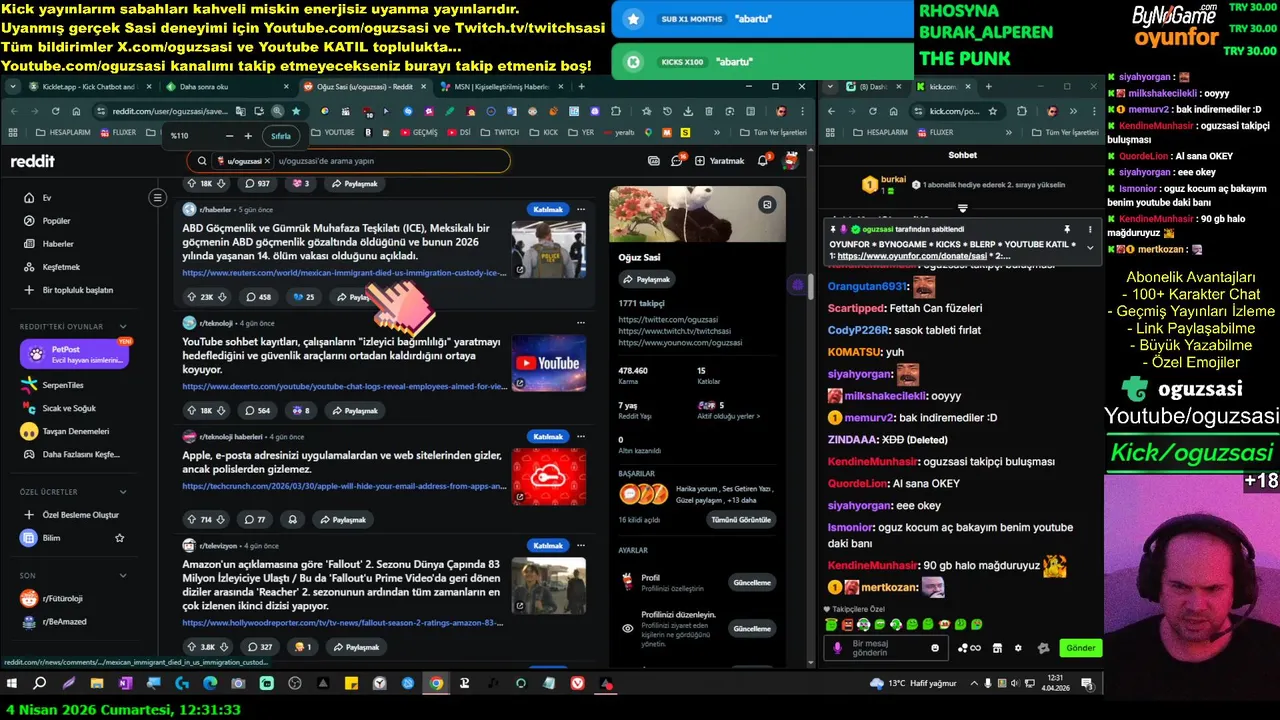
Task: Open r/BeAmazed in recent list
Action: click(64, 621)
